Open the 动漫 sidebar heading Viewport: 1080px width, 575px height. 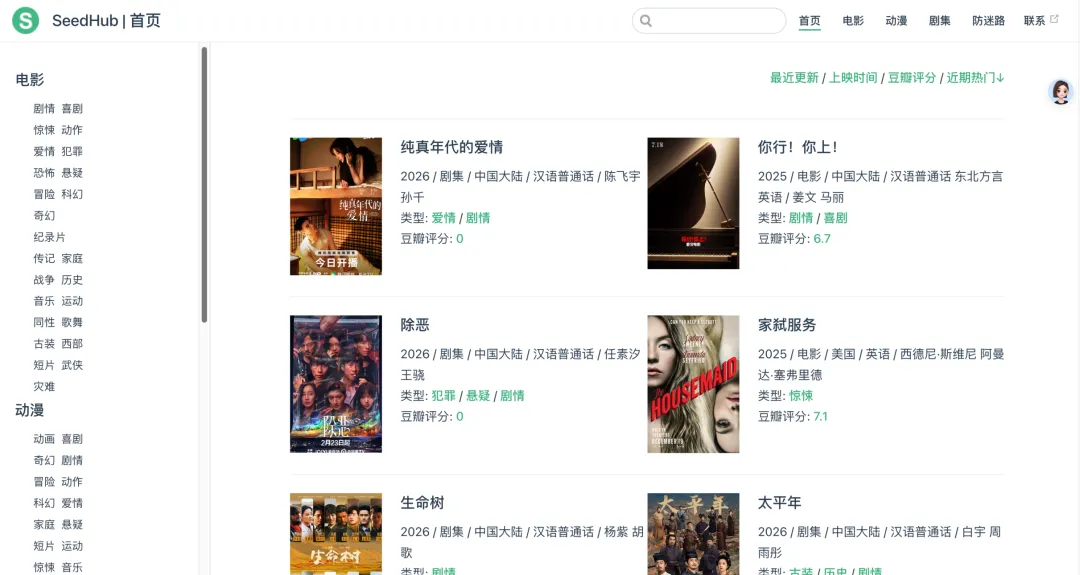click(x=30, y=410)
